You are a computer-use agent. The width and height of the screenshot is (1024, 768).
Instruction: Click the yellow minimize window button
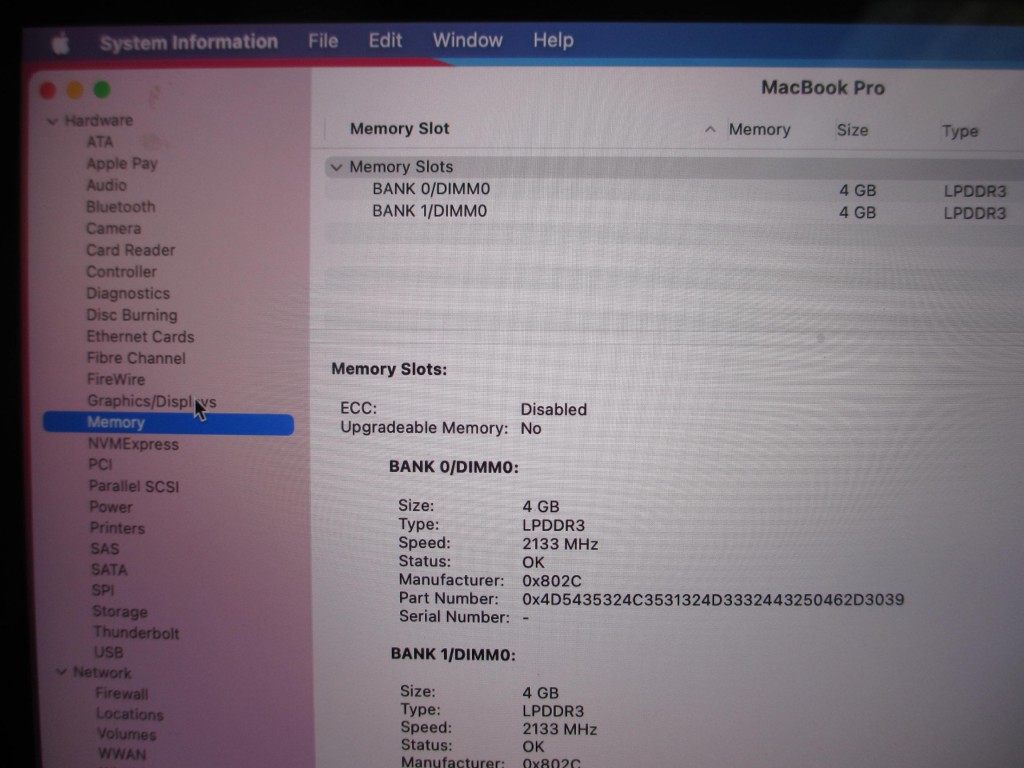click(75, 90)
